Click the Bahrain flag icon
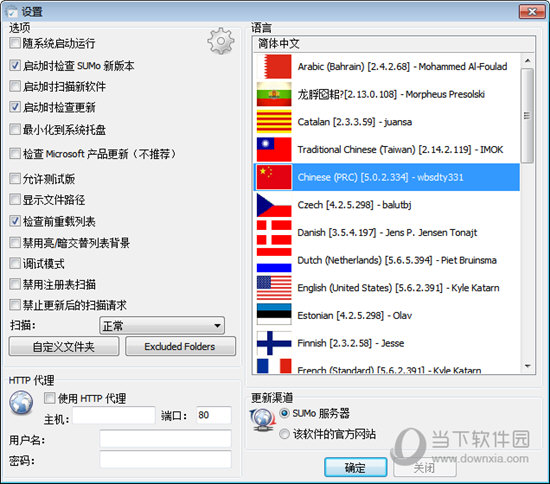 pos(274,67)
